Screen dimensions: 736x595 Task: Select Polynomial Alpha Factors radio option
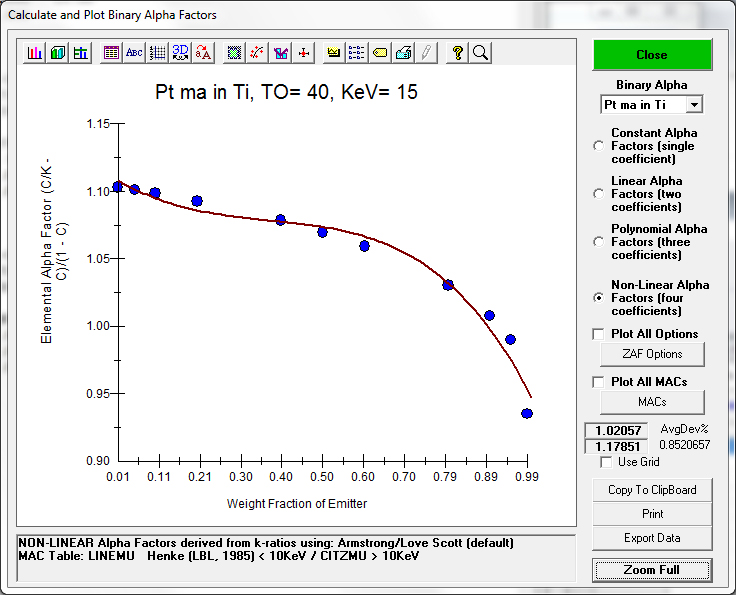point(599,242)
